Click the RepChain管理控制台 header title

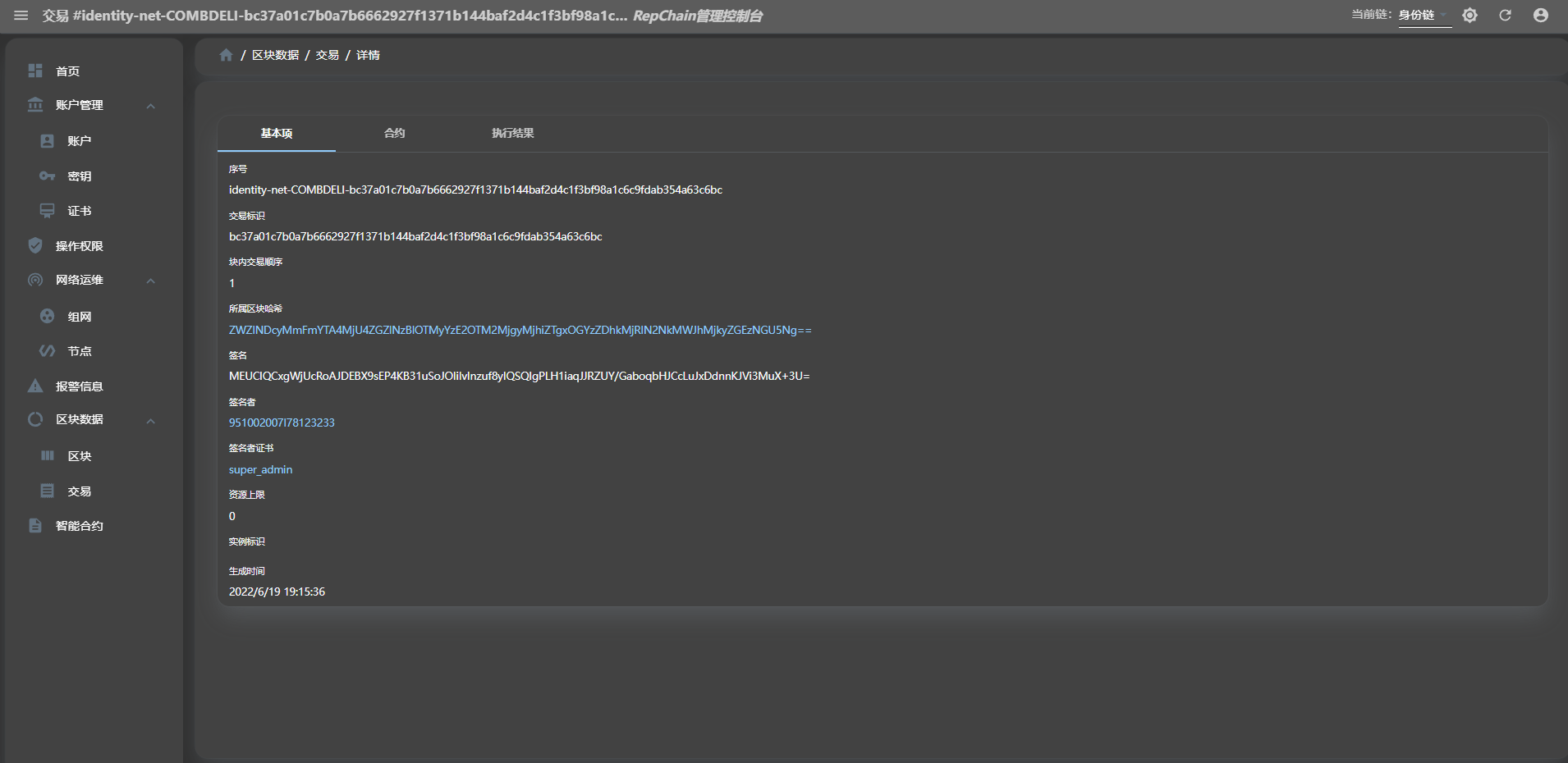697,16
